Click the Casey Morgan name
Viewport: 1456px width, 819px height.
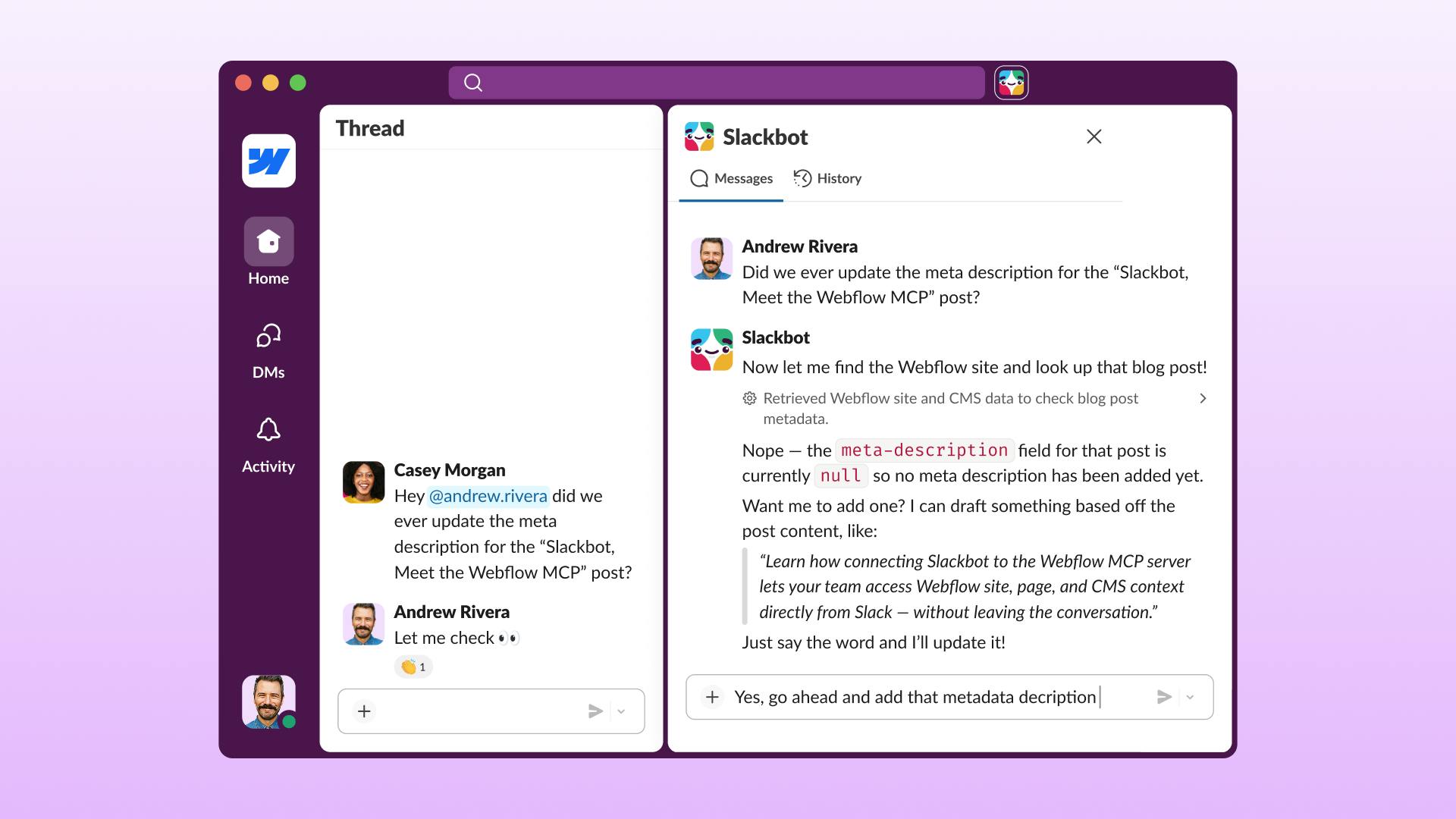coord(450,470)
